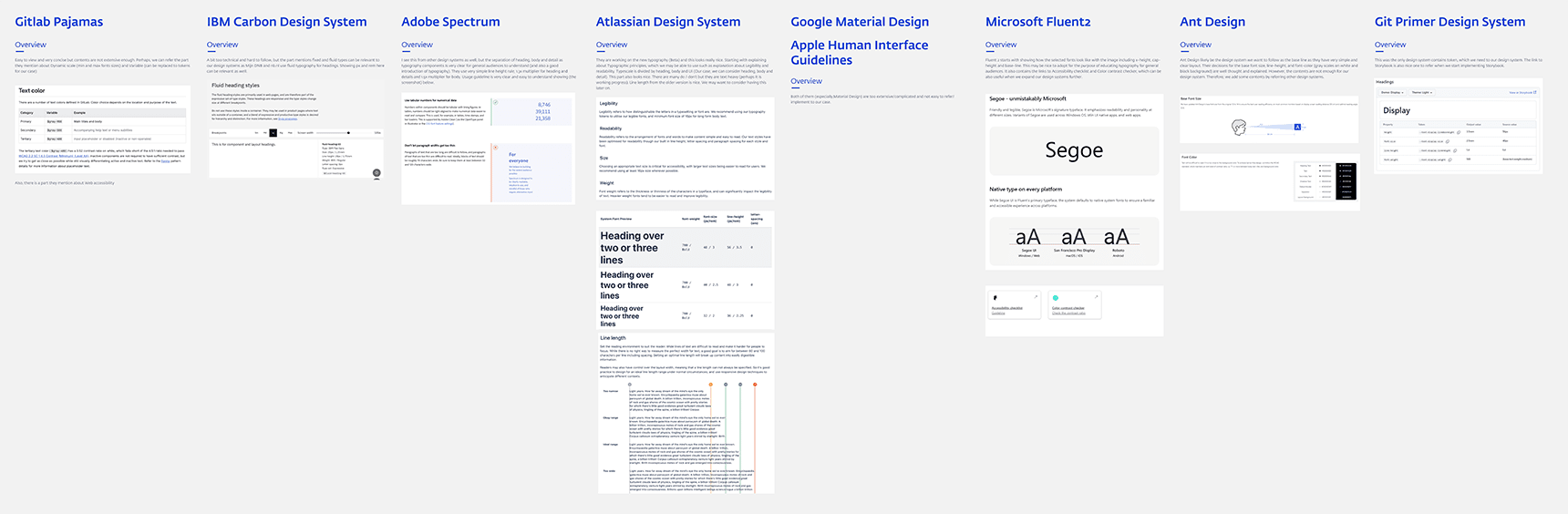Click the 'For everyone' sample text
The image size is (1568, 514).
[x=518, y=158]
